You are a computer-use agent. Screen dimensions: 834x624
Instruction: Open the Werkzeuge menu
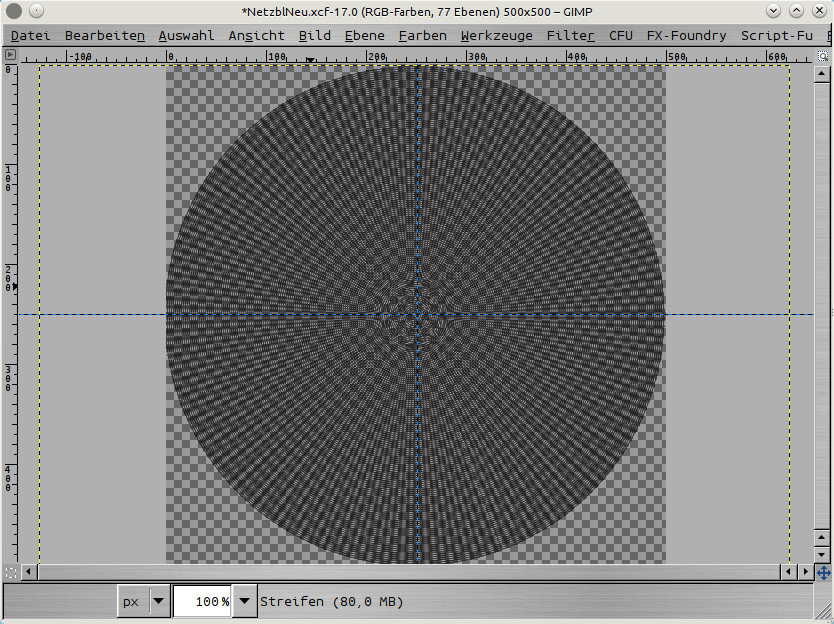[496, 35]
